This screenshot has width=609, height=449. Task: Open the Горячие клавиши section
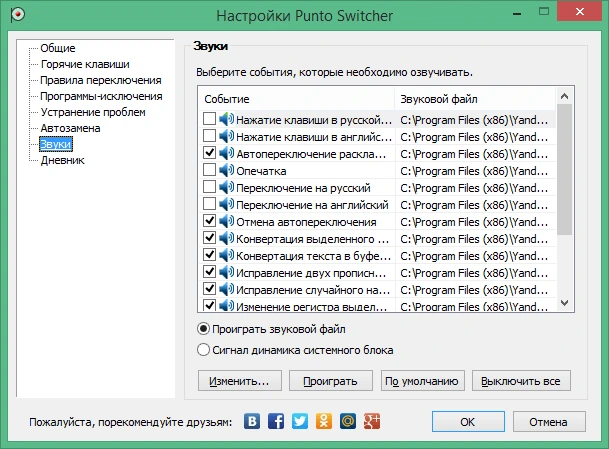(x=85, y=64)
